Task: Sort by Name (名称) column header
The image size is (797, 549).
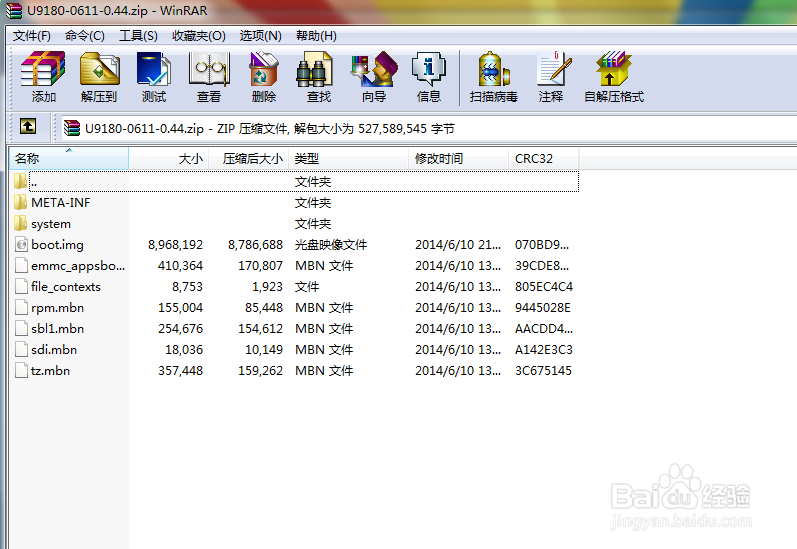Action: pos(69,159)
